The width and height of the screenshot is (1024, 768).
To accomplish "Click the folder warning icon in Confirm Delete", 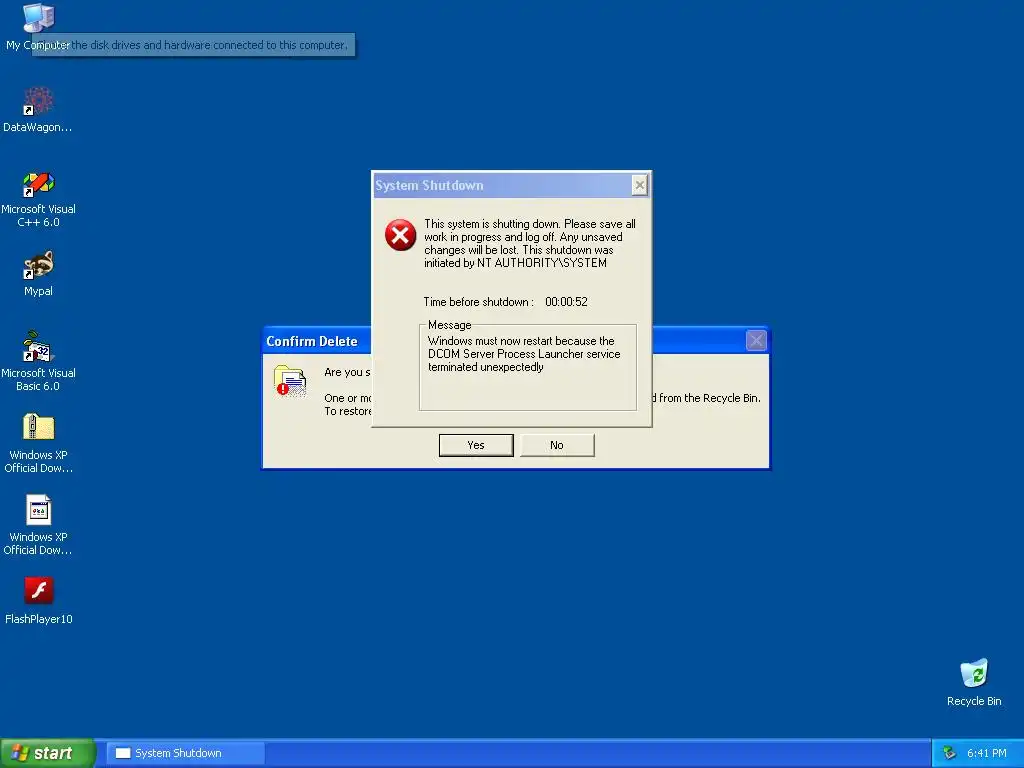I will [290, 381].
